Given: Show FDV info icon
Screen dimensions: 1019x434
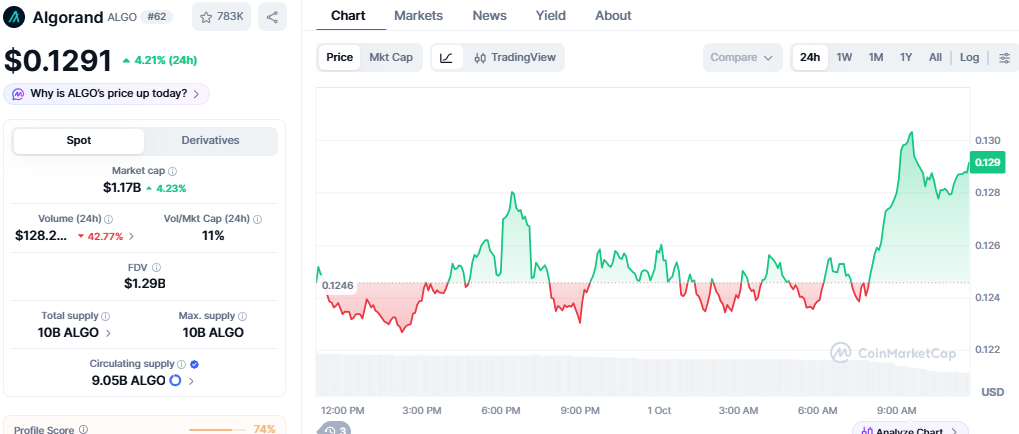Looking at the screenshot, I should coord(156,267).
